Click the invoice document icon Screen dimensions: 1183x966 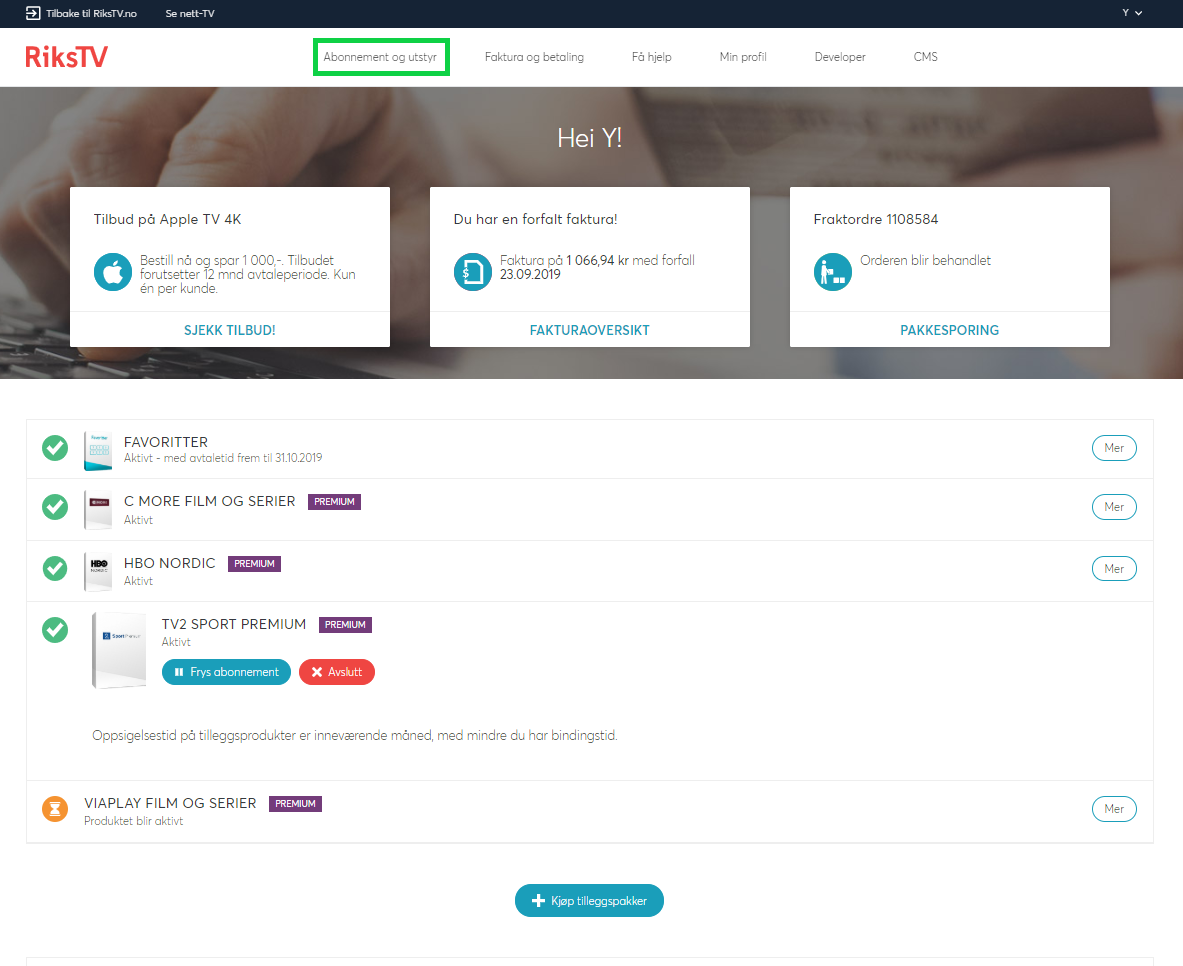(473, 272)
